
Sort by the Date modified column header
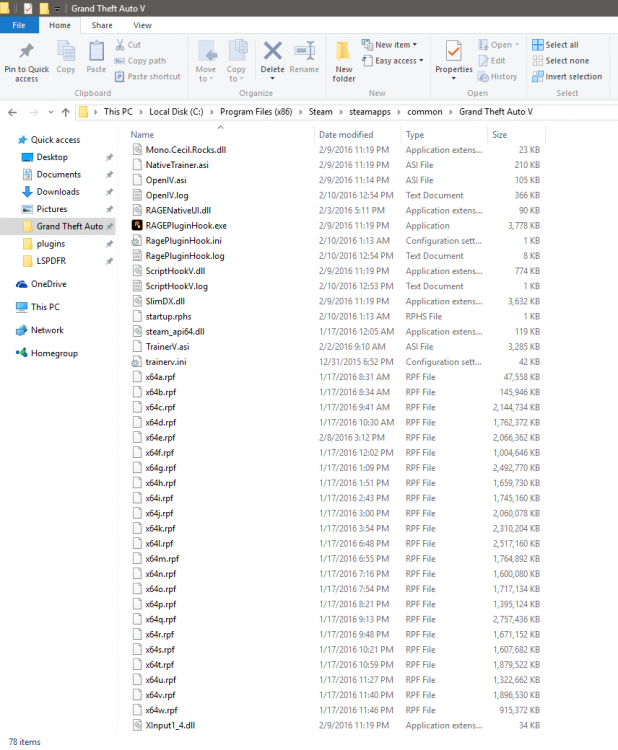pyautogui.click(x=346, y=135)
